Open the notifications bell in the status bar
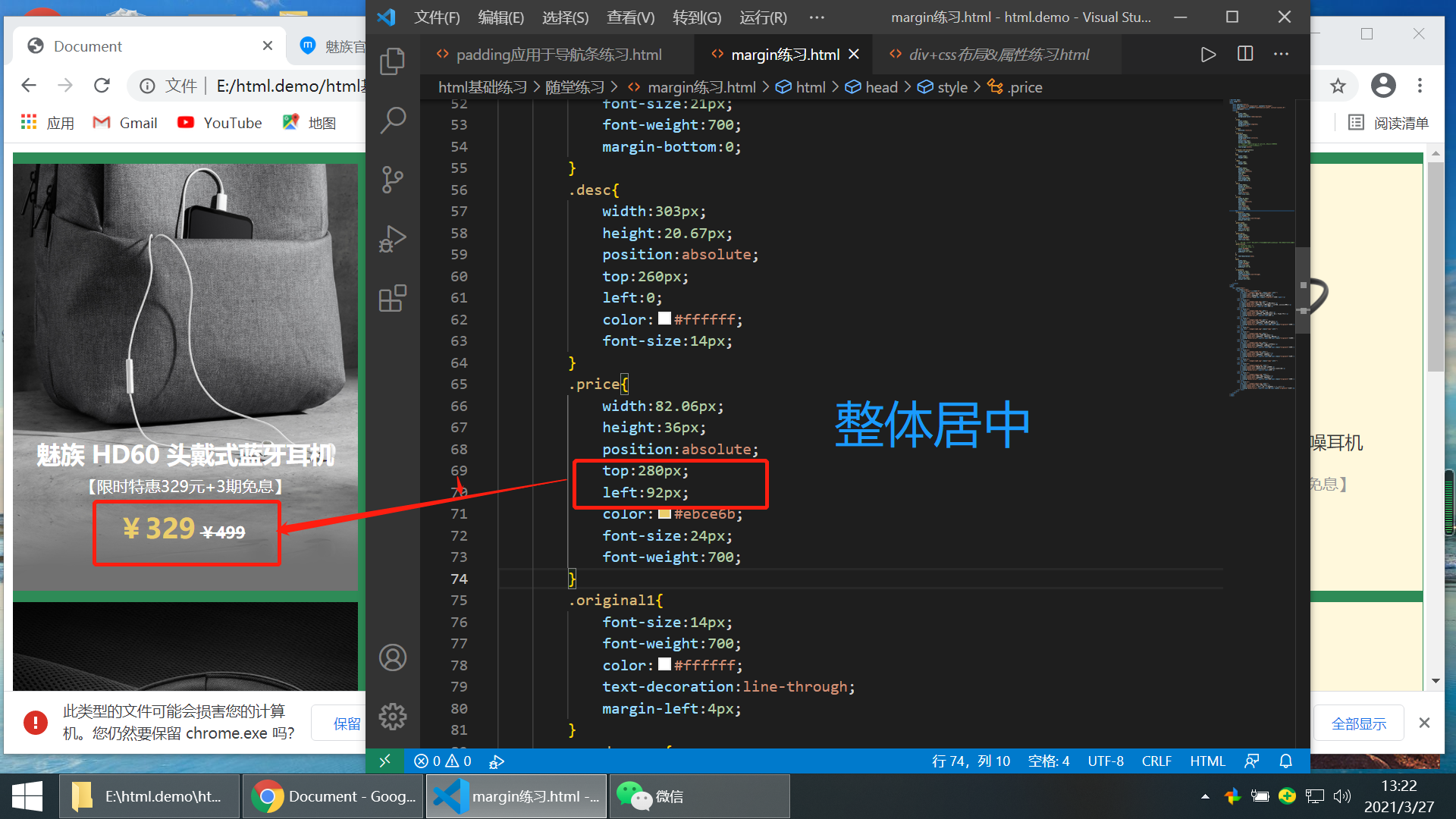The width and height of the screenshot is (1456, 819). point(1285,761)
